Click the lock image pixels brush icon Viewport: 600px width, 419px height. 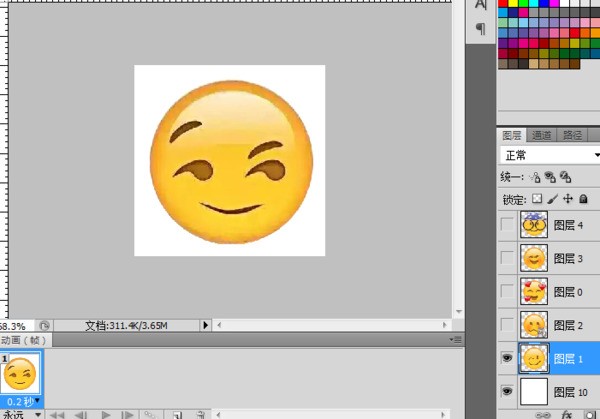coord(552,198)
